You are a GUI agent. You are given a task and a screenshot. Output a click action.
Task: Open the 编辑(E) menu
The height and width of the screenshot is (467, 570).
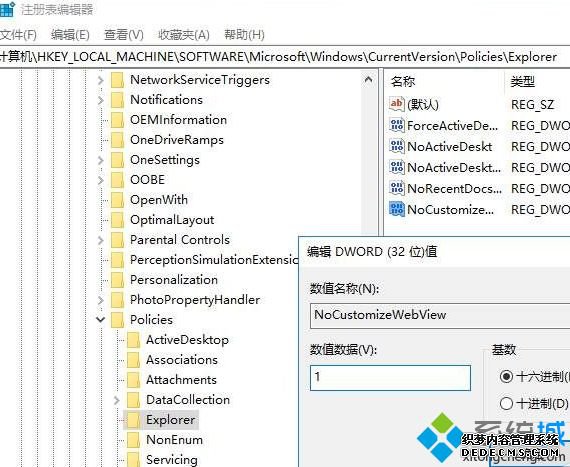coord(70,35)
